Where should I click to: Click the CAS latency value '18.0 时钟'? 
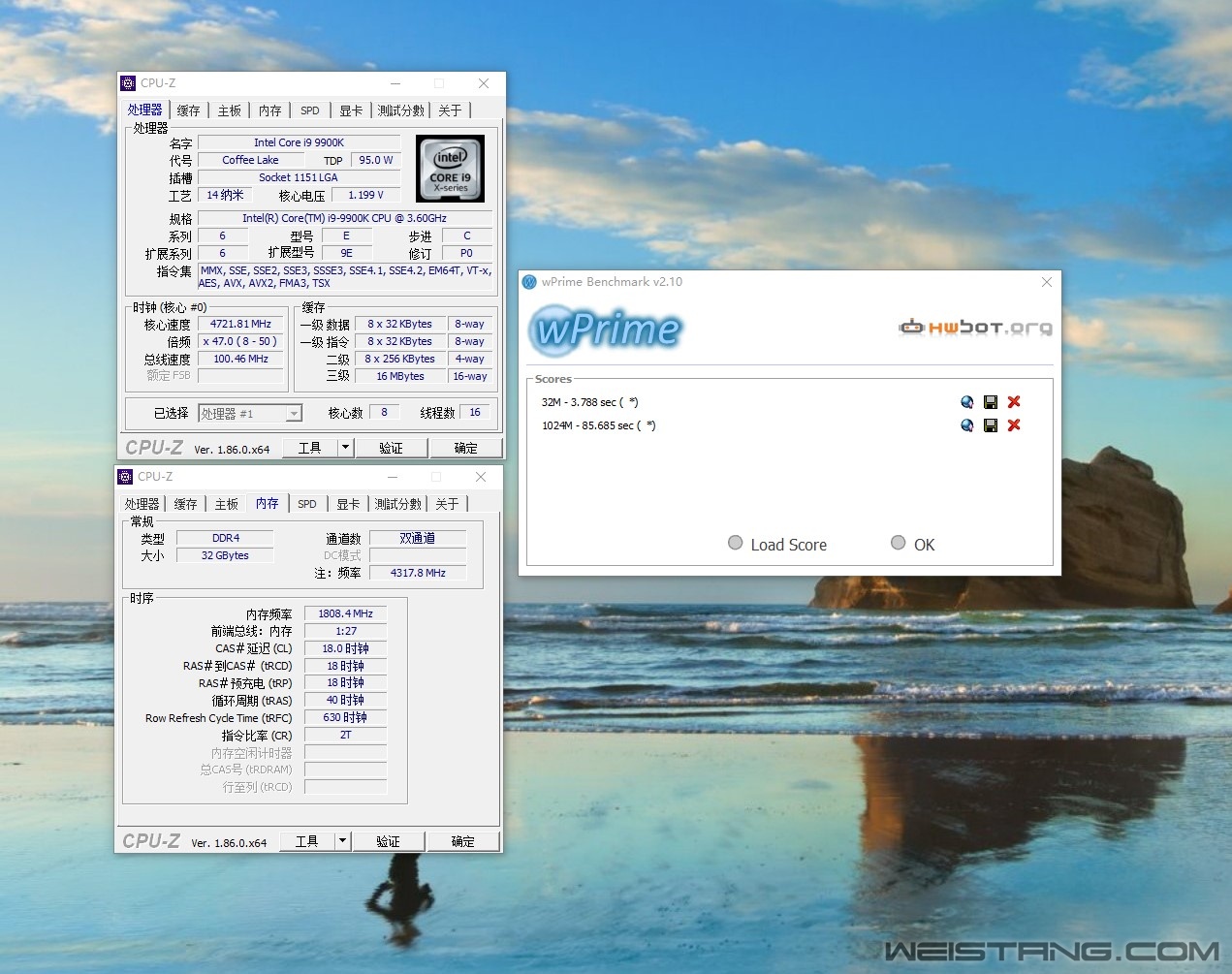(x=346, y=648)
